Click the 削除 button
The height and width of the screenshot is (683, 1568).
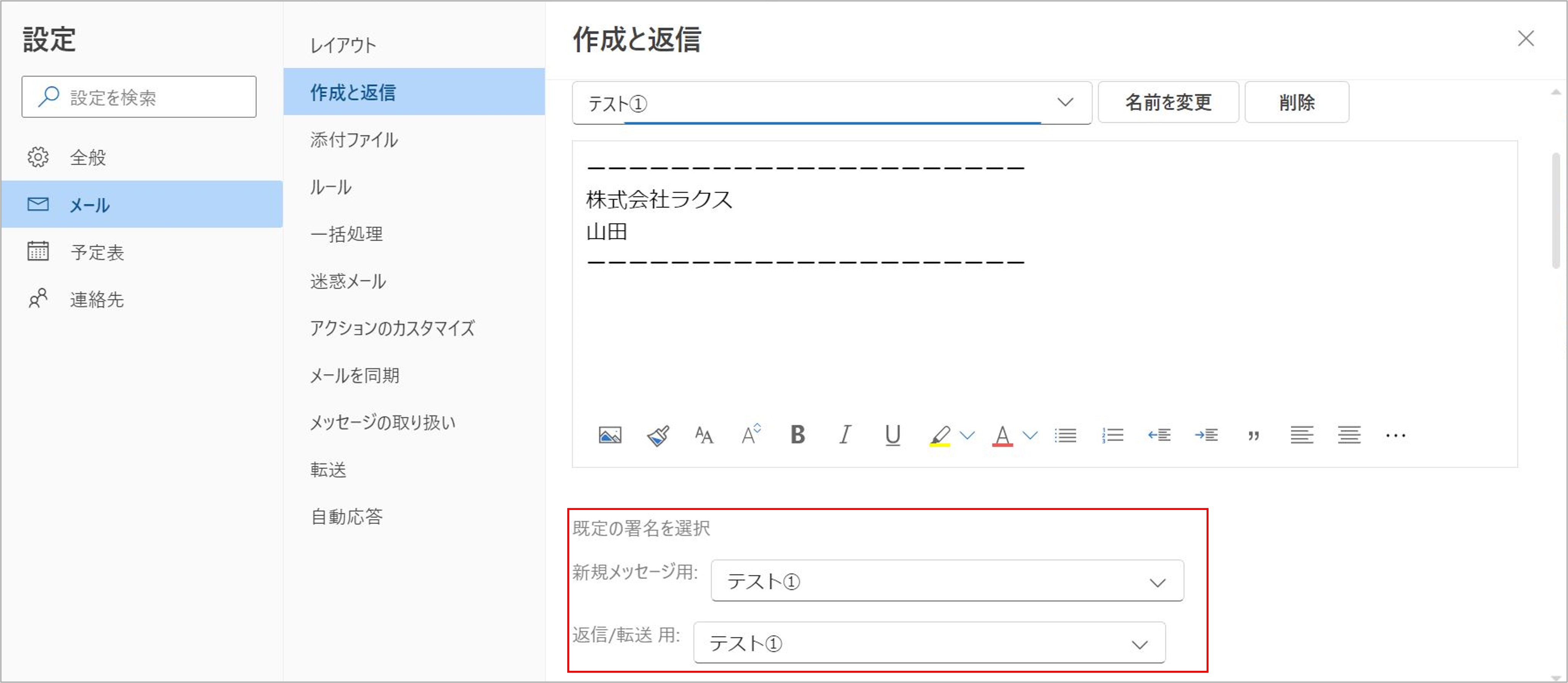click(1297, 102)
